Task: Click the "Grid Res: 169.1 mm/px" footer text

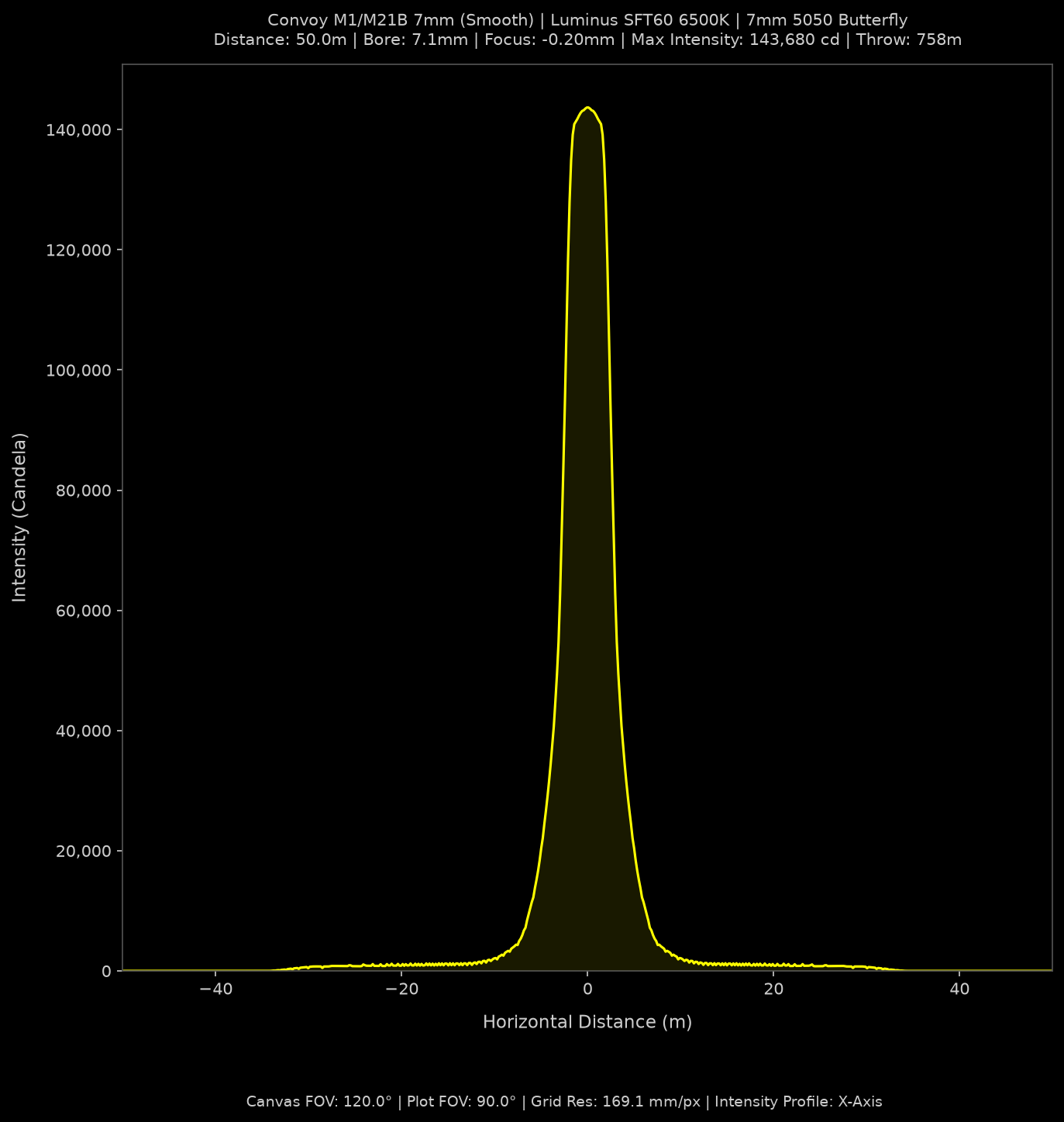Action: tap(615, 1102)
